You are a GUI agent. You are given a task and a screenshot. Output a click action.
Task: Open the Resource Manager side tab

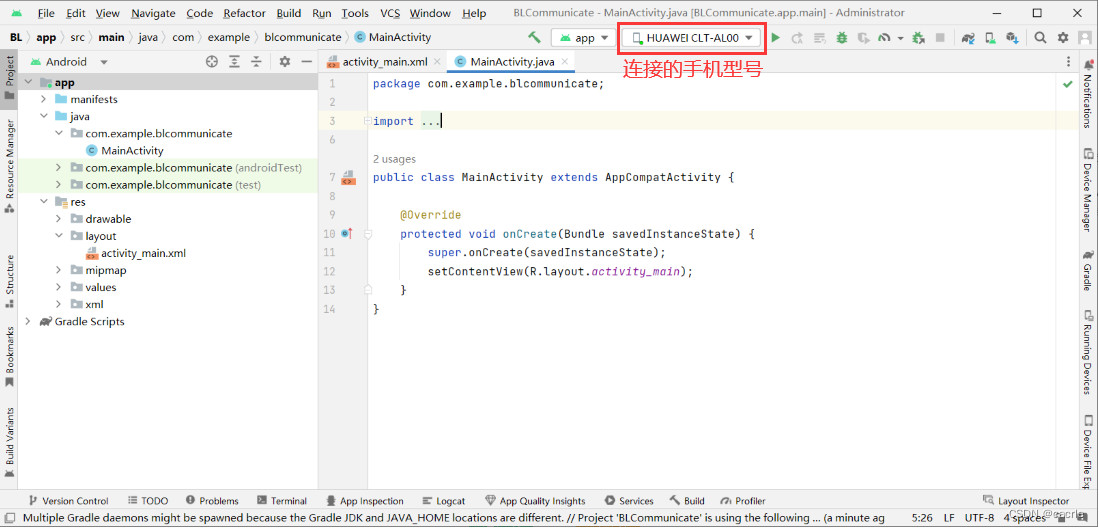tap(9, 166)
